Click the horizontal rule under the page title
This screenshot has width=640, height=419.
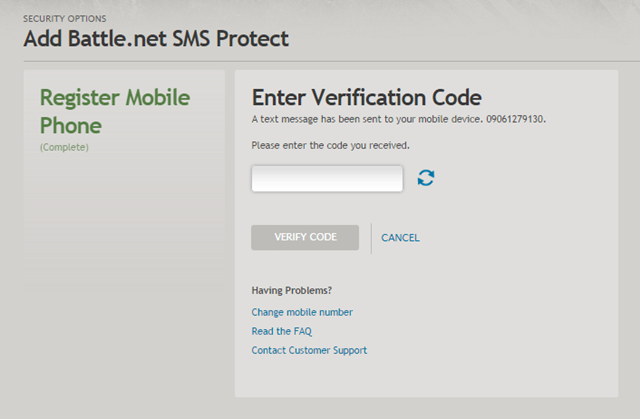[x=331, y=62]
